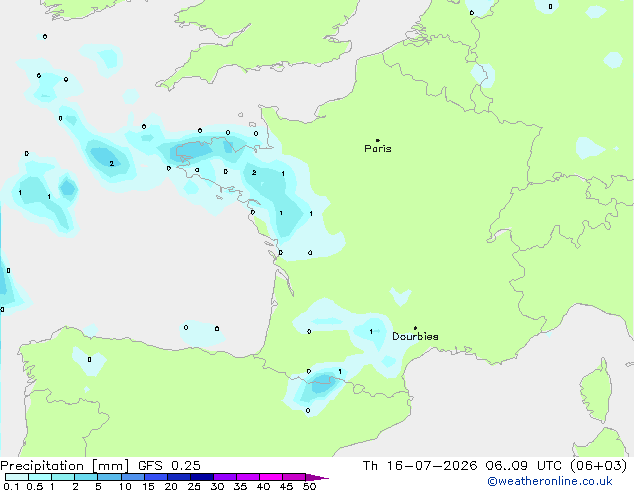634x490 pixels.
Task: Click the (06+03) forecast offset text
Action: pyautogui.click(x=599, y=466)
